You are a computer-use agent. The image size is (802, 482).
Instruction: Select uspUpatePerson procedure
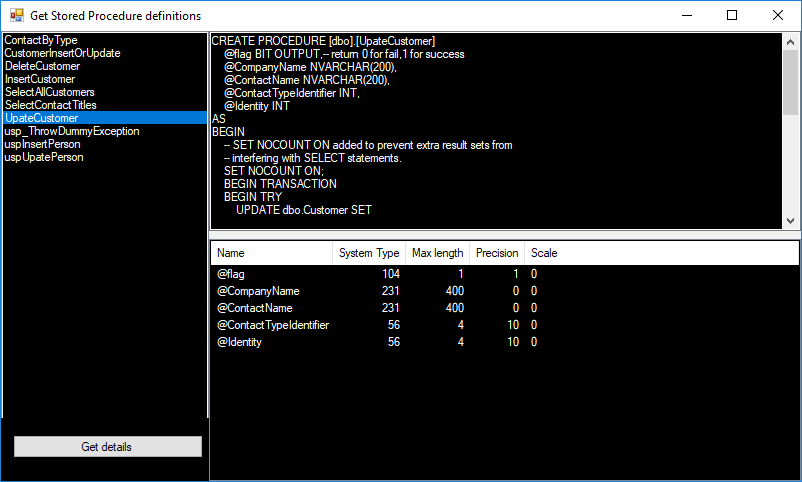click(x=105, y=157)
